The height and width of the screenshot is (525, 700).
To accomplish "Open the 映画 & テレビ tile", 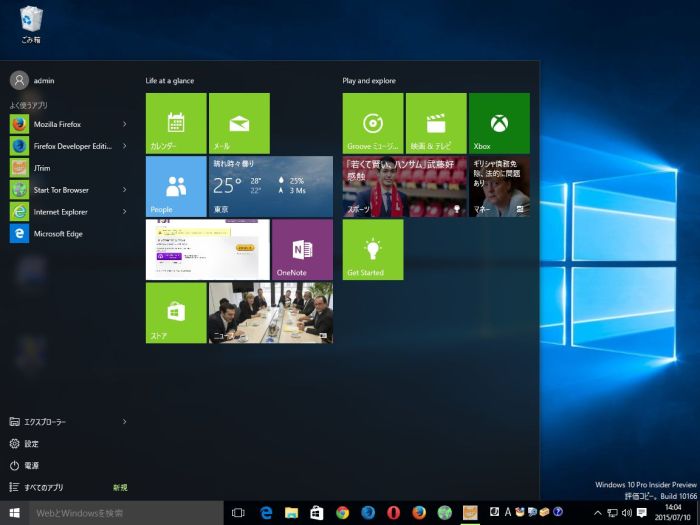I will 435,123.
